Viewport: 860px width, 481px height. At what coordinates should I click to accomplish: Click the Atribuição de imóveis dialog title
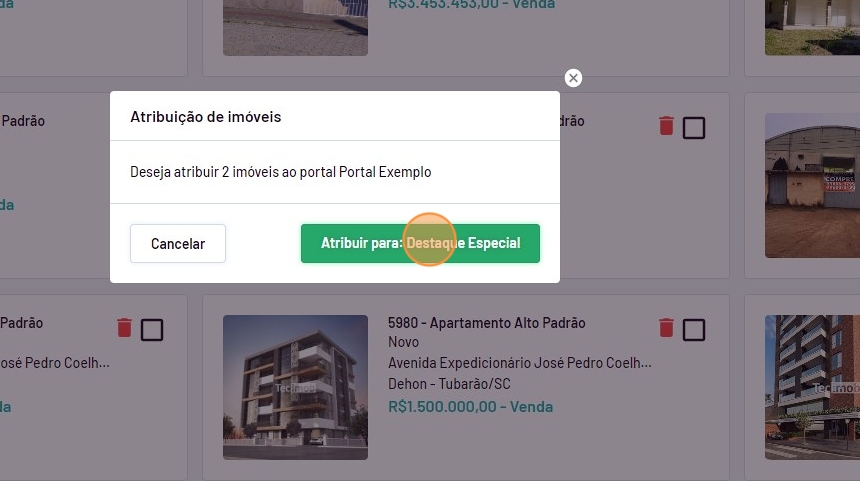205,117
